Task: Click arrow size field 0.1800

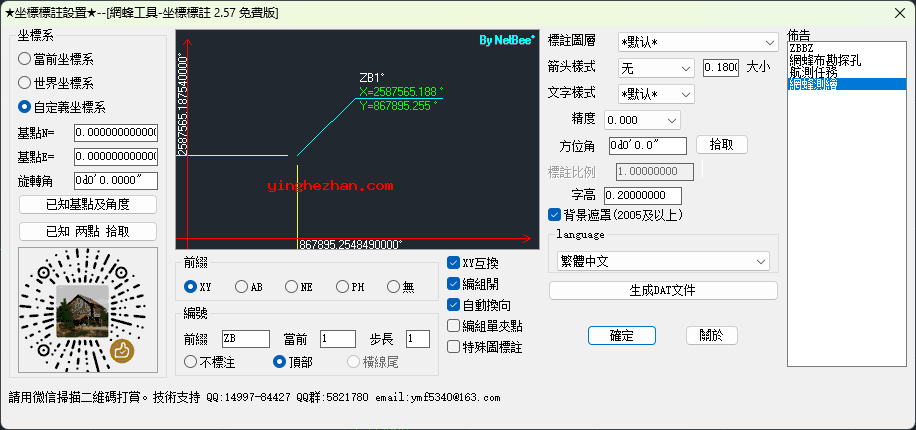Action: click(x=721, y=68)
